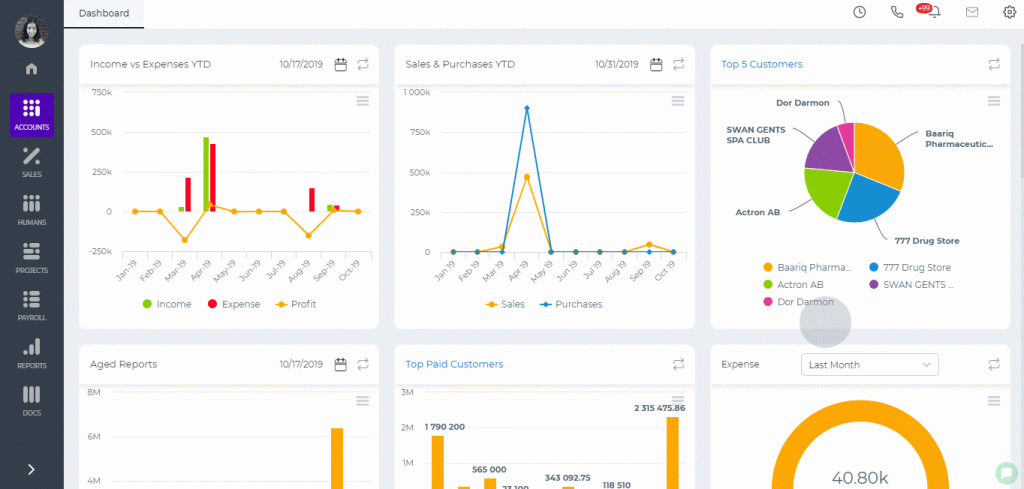Viewport: 1024px width, 489px height.
Task: Open the Top 5 Customers link
Action: coord(761,64)
